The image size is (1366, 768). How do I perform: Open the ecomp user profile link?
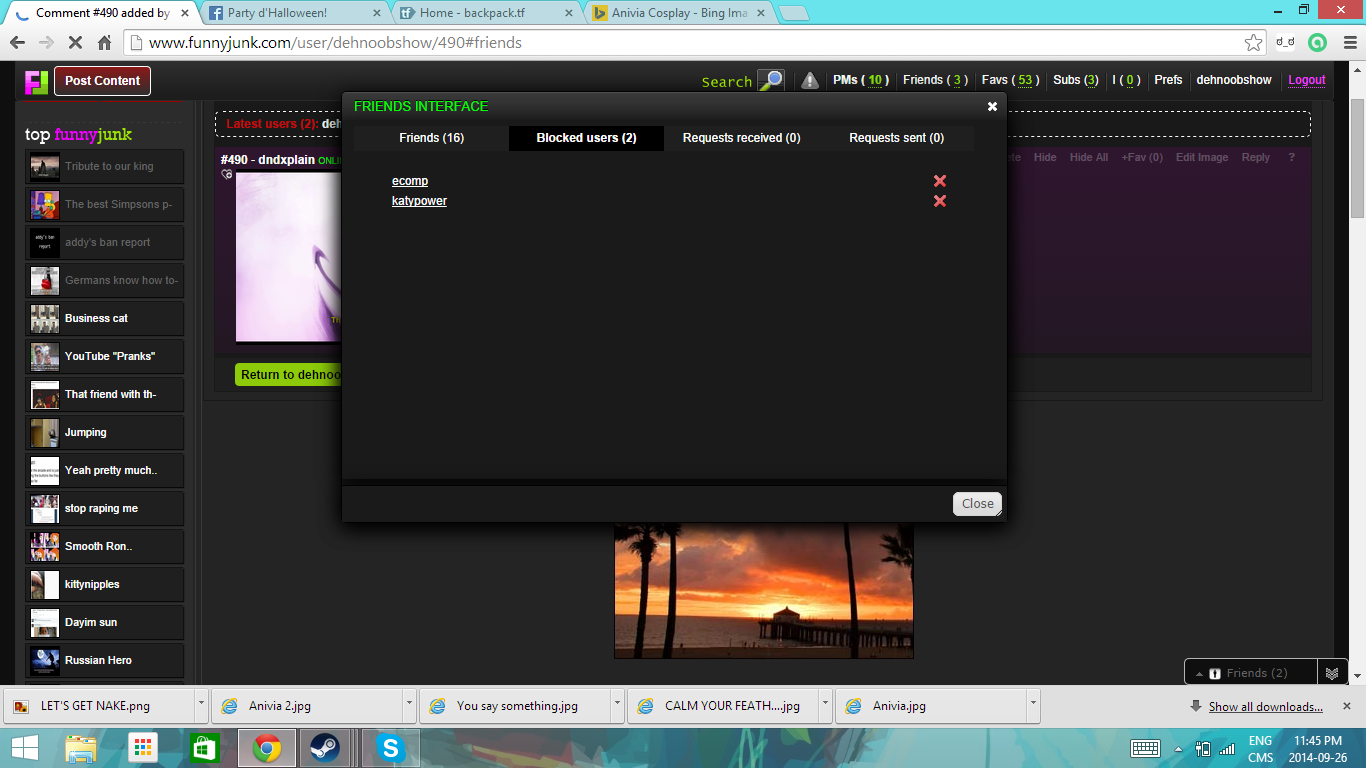click(410, 181)
